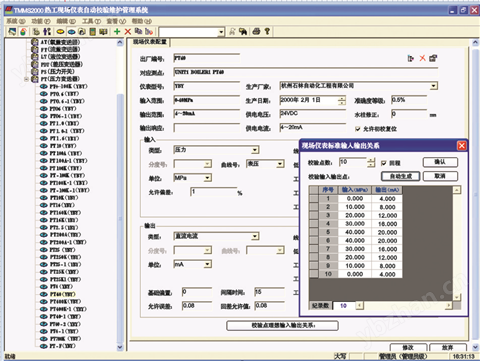Click the yellow book toolbar icon before green plus
The image size is (480, 361).
[103, 32]
